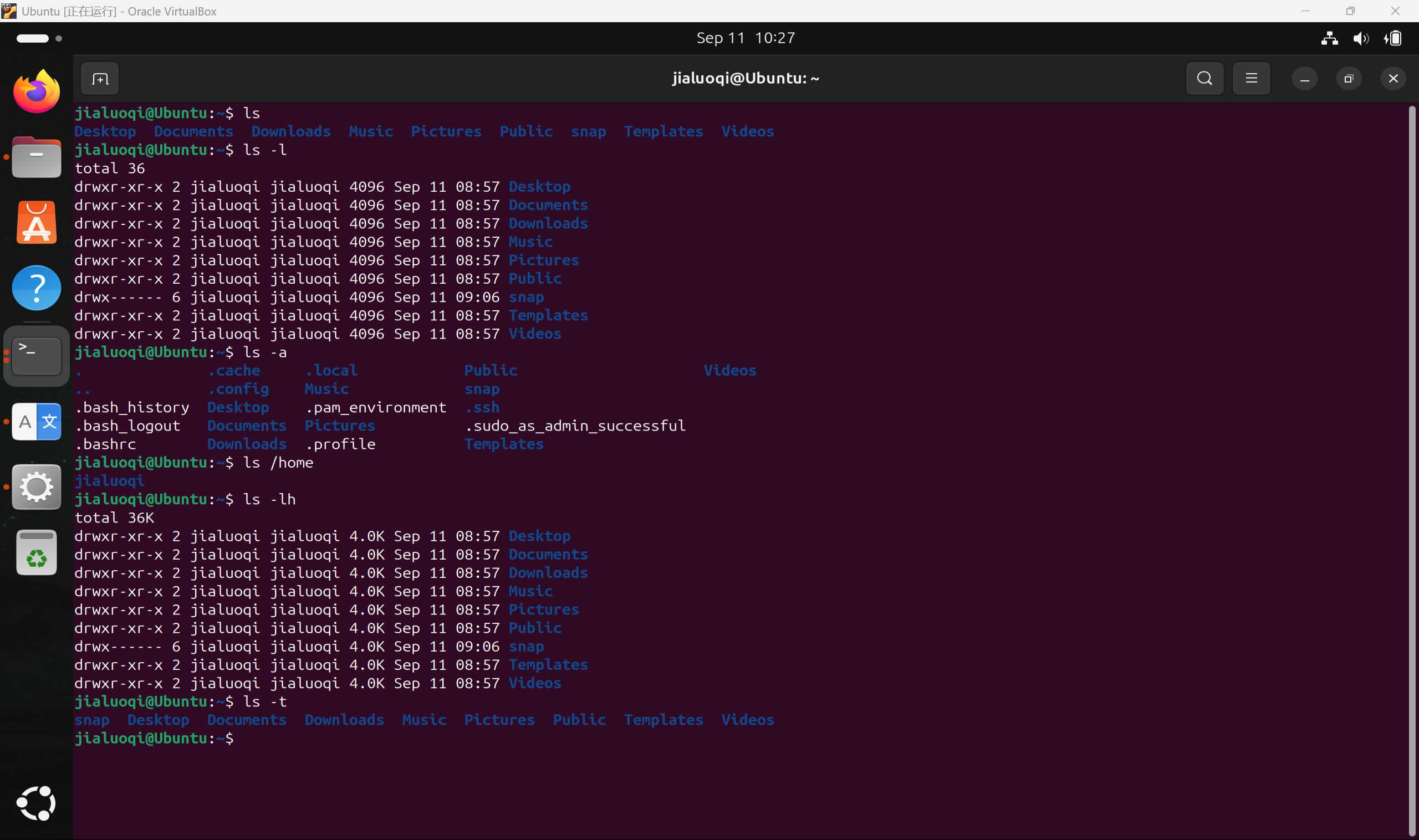Launch Firefox from the dock
The height and width of the screenshot is (840, 1419).
click(36, 91)
